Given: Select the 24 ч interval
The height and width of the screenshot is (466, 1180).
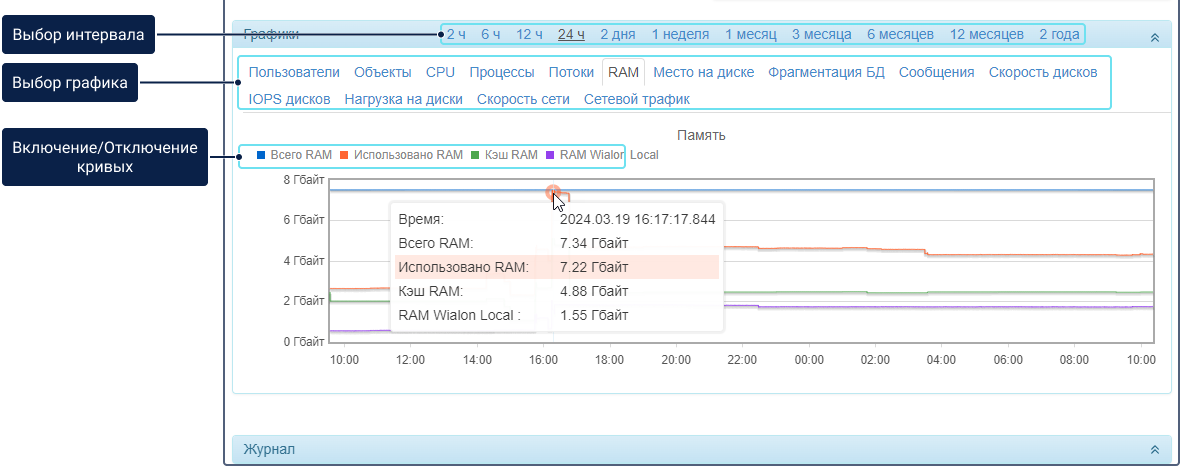Looking at the screenshot, I should click(x=571, y=34).
